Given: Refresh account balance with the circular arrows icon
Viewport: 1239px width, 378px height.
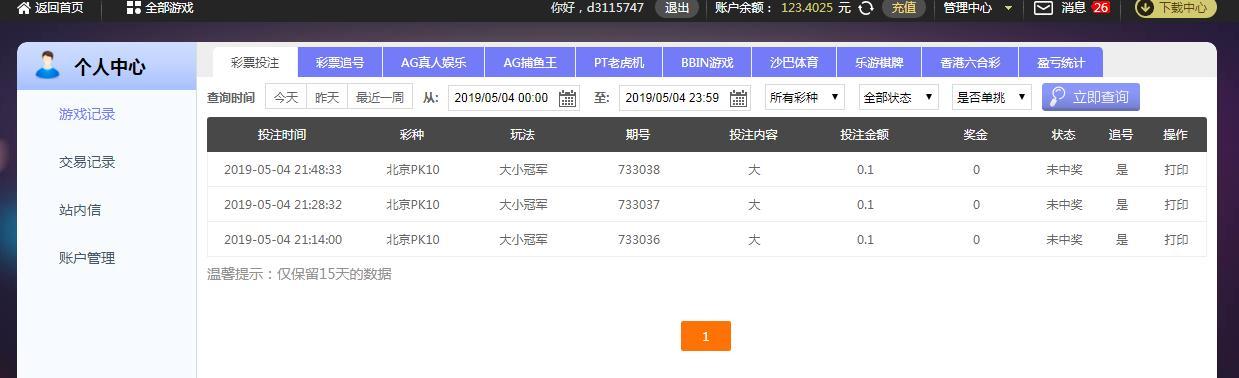Looking at the screenshot, I should 866,8.
